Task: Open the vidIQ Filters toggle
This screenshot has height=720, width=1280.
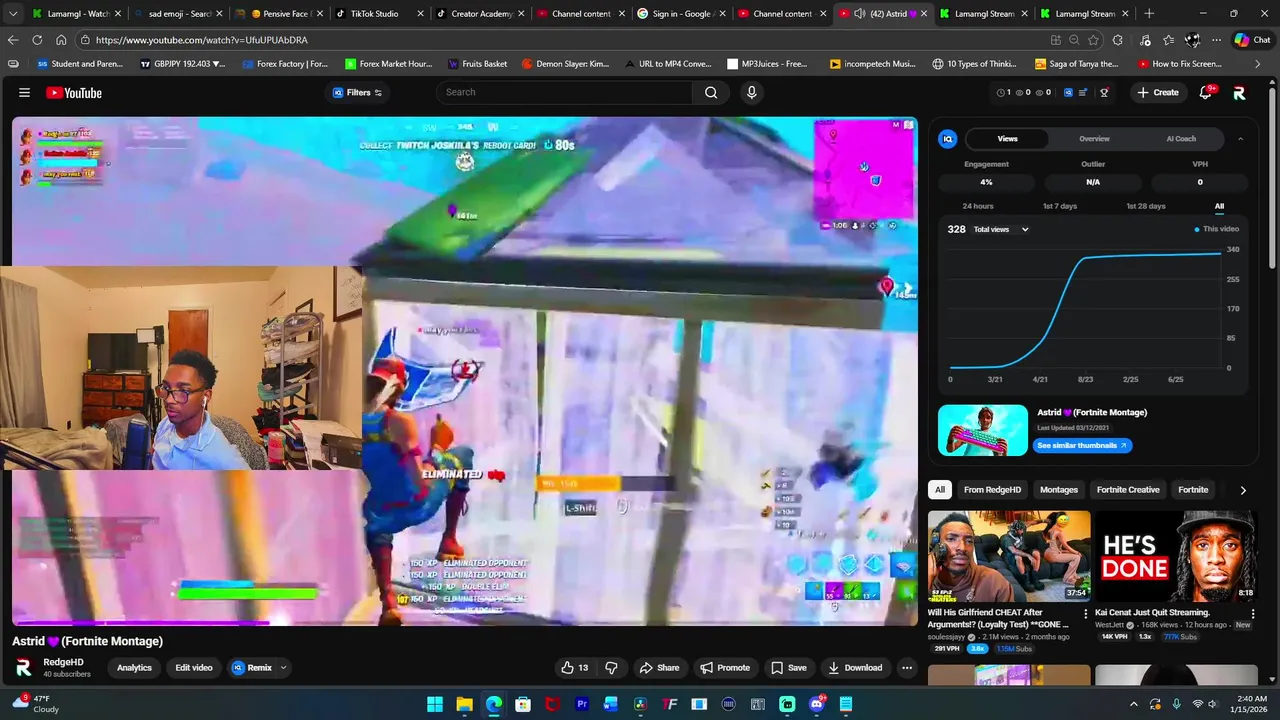Action: [357, 92]
